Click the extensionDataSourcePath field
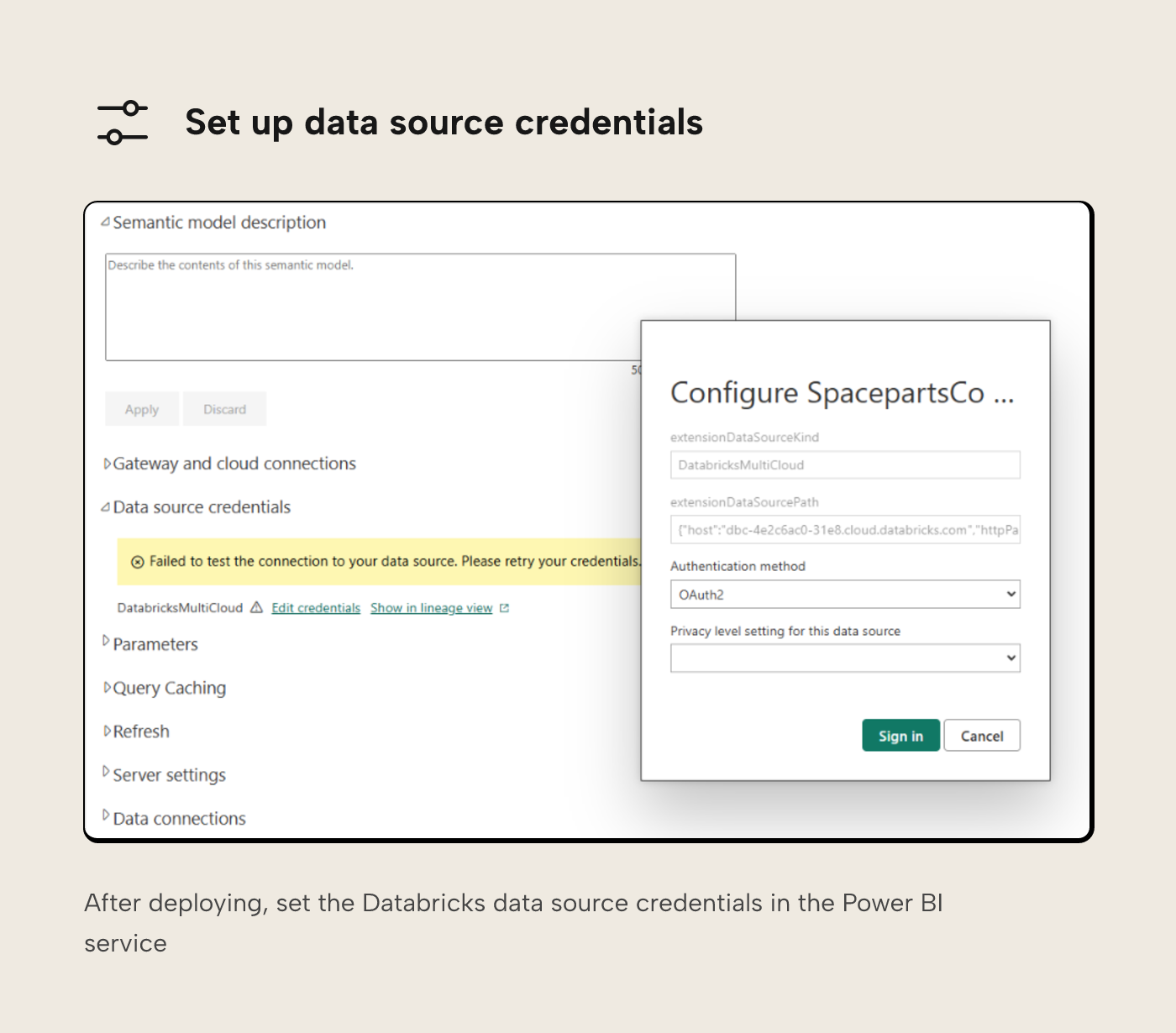1176x1033 pixels. (x=845, y=530)
